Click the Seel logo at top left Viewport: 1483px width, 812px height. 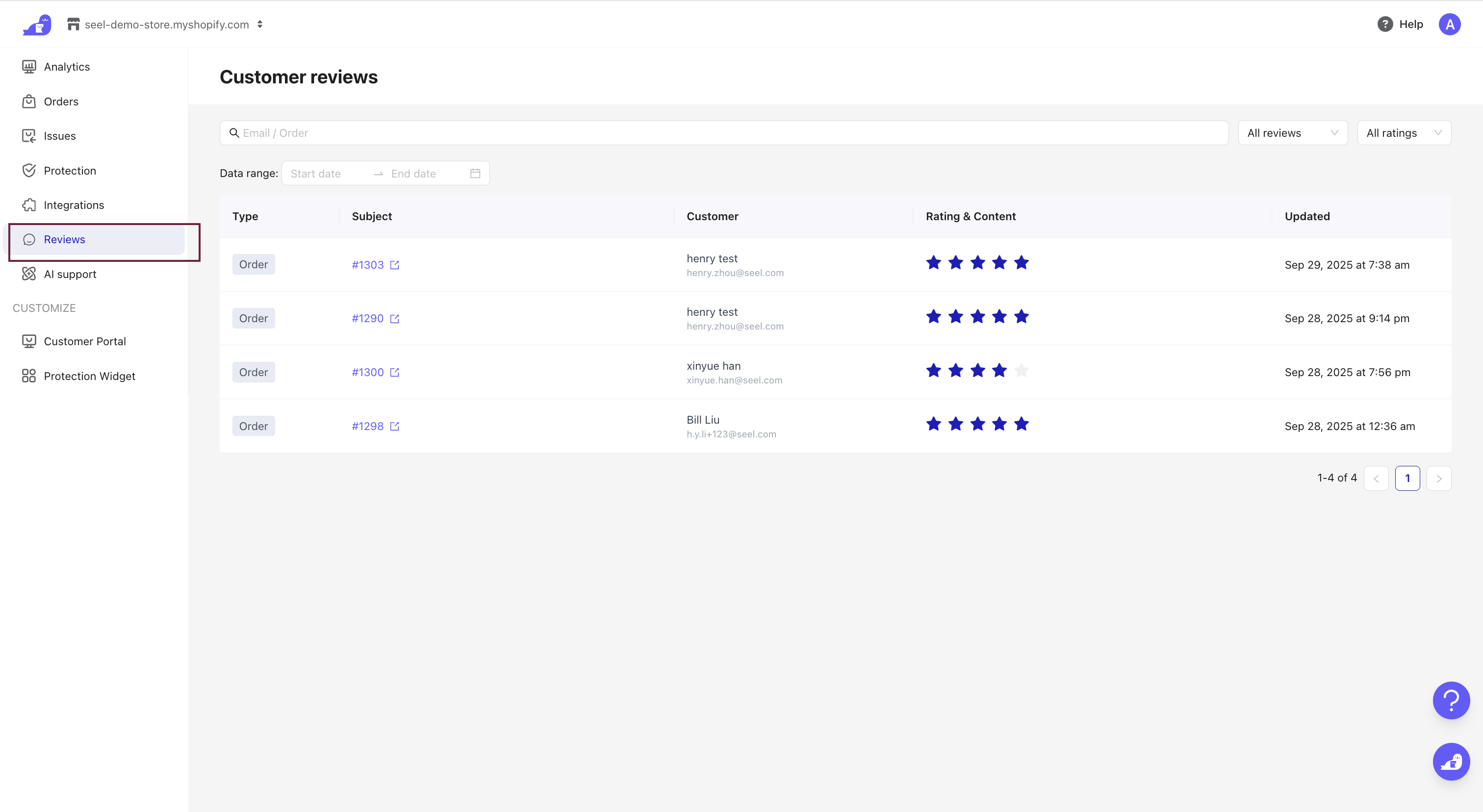coord(37,25)
